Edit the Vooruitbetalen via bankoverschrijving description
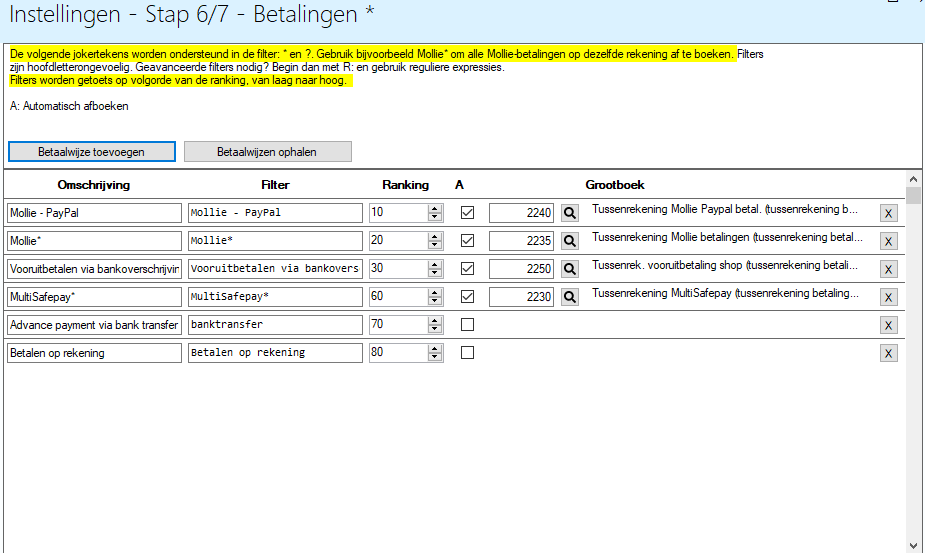The height and width of the screenshot is (553, 925). tap(94, 269)
